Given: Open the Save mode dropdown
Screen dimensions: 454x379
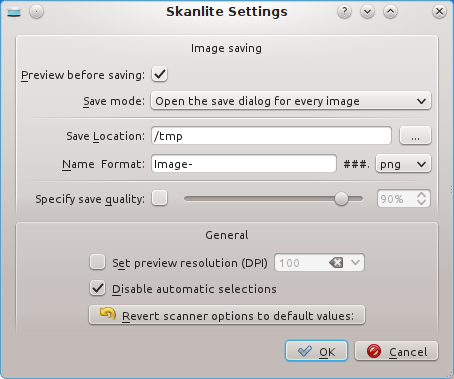Looking at the screenshot, I should [x=291, y=101].
